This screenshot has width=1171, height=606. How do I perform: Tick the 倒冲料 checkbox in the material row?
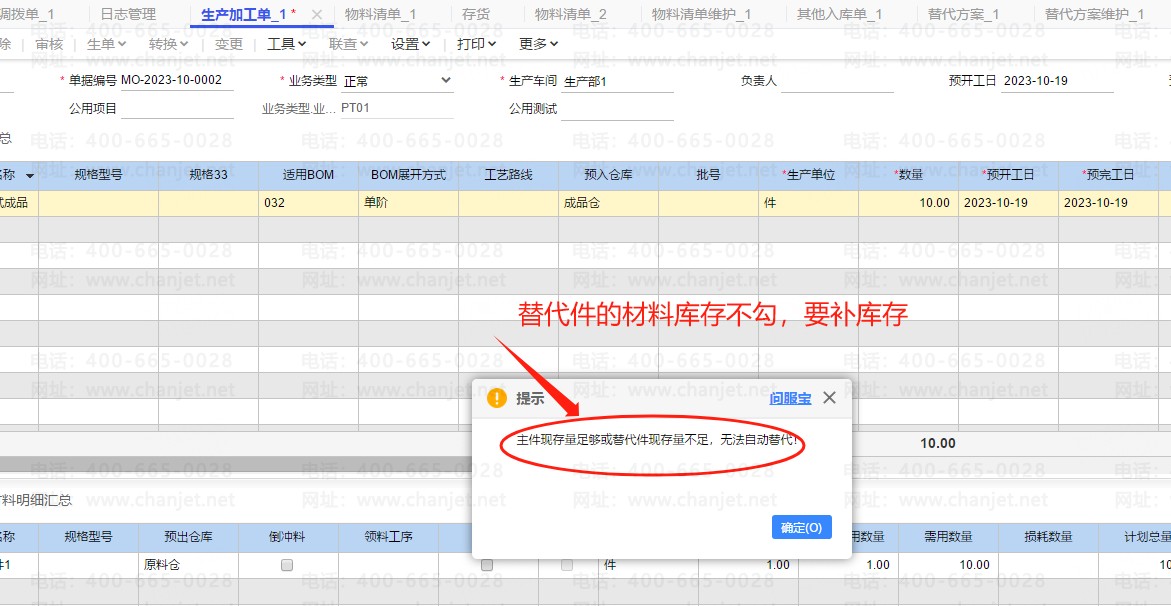pos(287,565)
